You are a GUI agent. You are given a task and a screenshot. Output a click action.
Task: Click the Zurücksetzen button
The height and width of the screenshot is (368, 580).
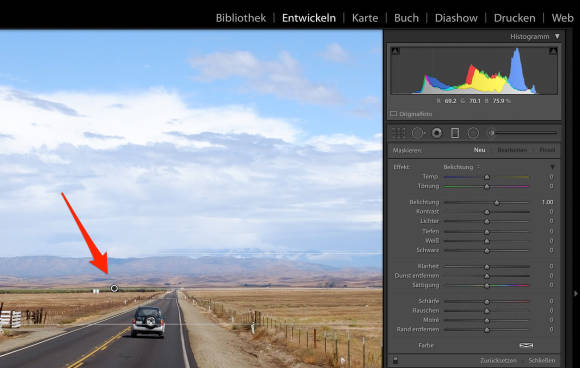(498, 360)
